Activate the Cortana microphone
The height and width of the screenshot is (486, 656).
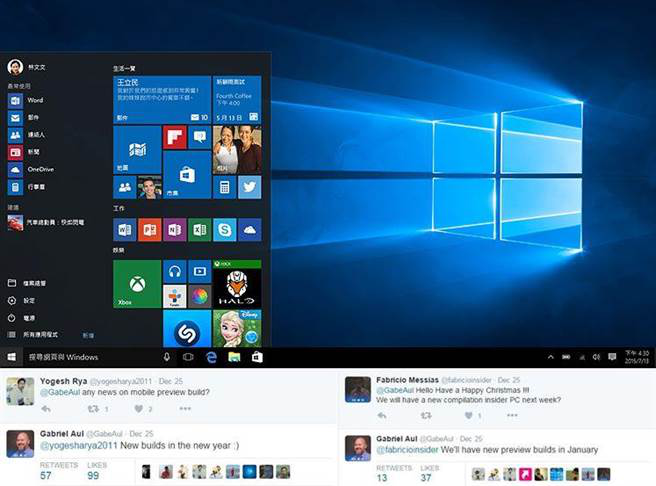[x=167, y=357]
